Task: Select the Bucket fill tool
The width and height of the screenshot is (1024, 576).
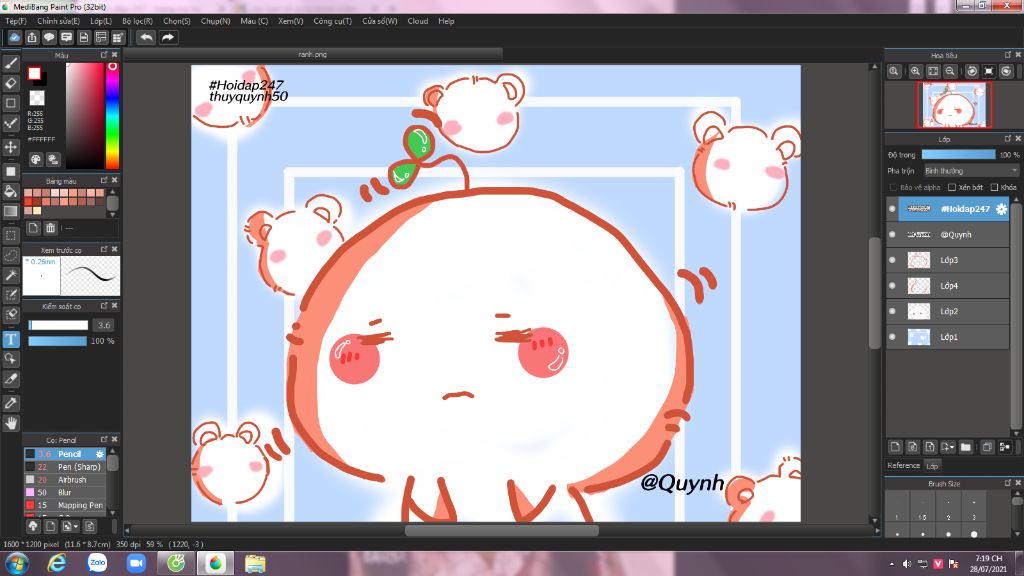Action: pos(10,191)
